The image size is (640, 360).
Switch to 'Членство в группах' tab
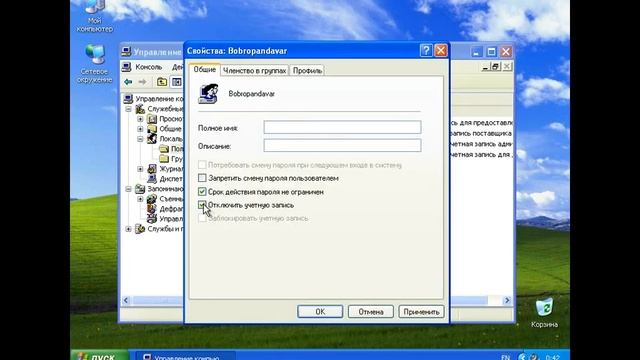tap(254, 71)
